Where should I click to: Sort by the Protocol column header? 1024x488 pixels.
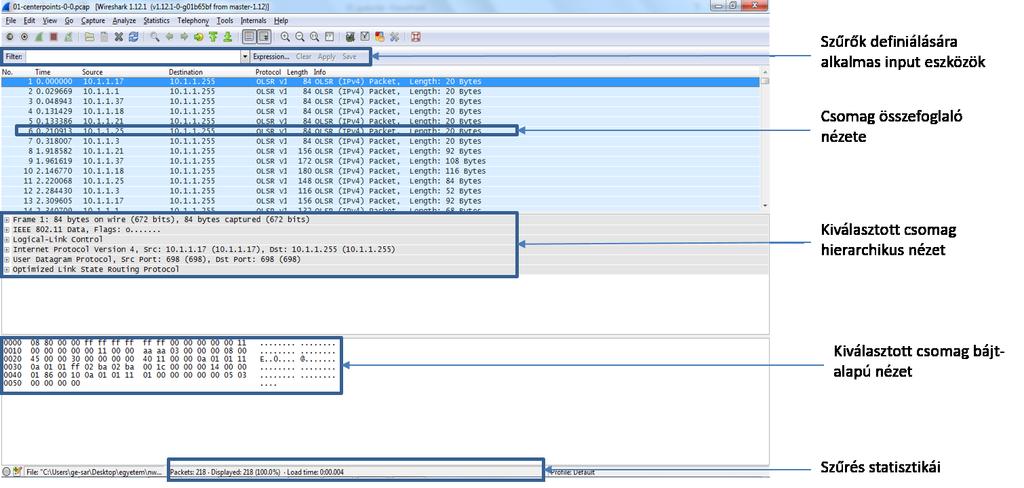pos(268,72)
